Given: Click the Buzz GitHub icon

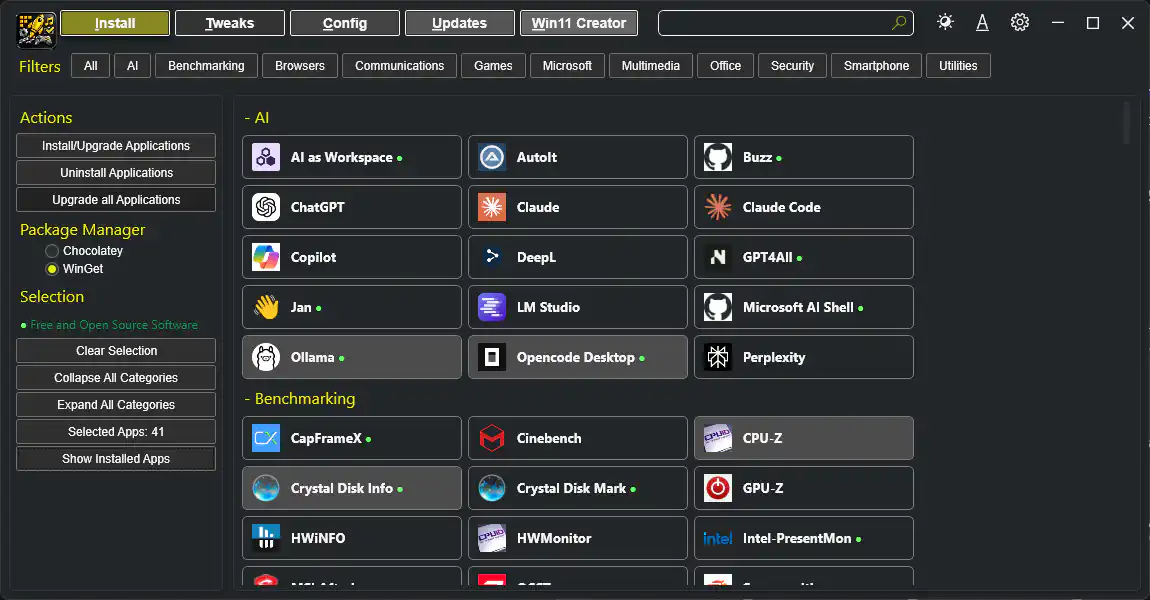Looking at the screenshot, I should [717, 157].
